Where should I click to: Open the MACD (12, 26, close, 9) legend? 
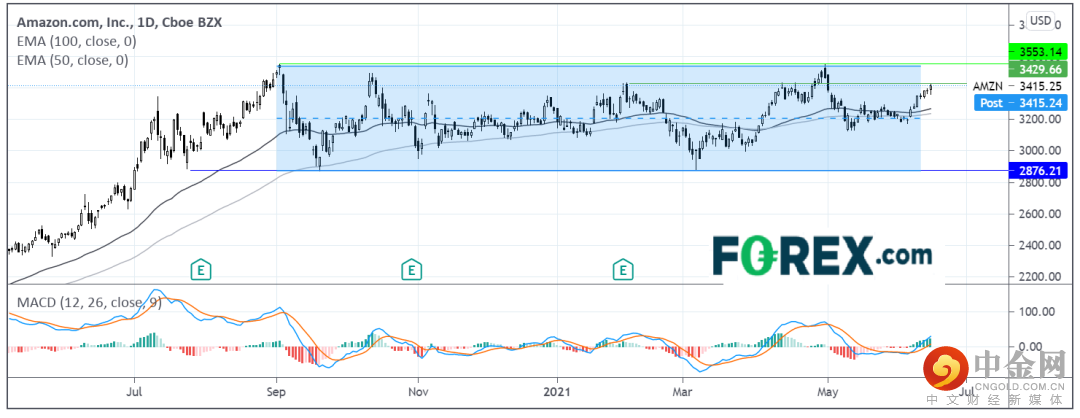(x=89, y=302)
